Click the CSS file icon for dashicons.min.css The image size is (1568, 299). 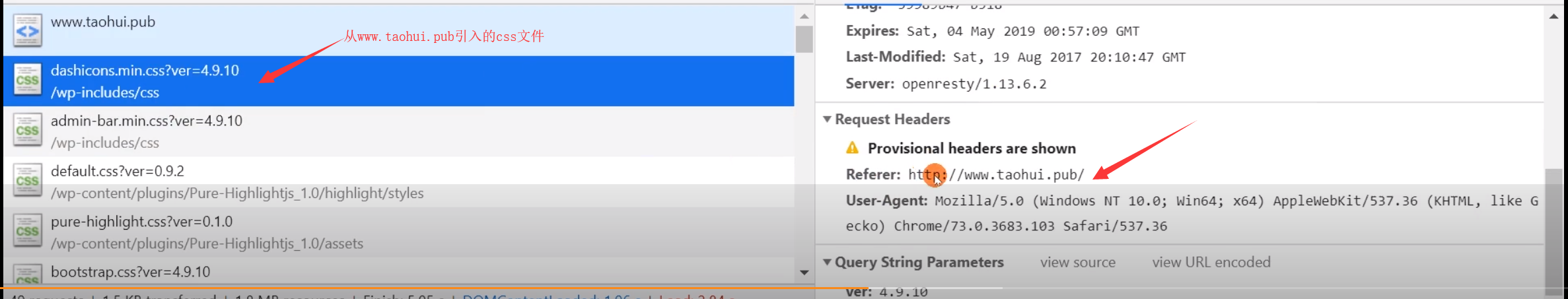coord(27,81)
